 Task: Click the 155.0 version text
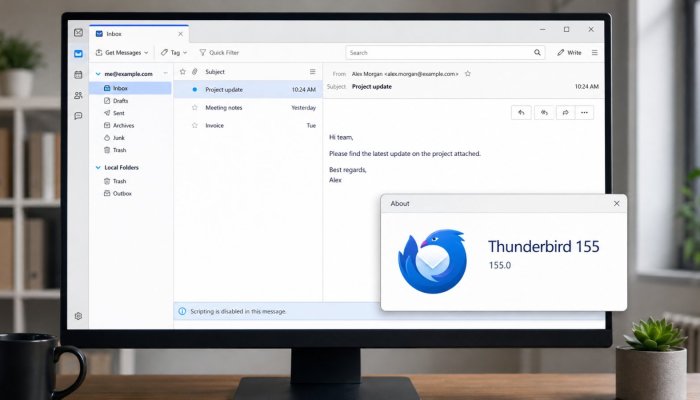tap(500, 265)
